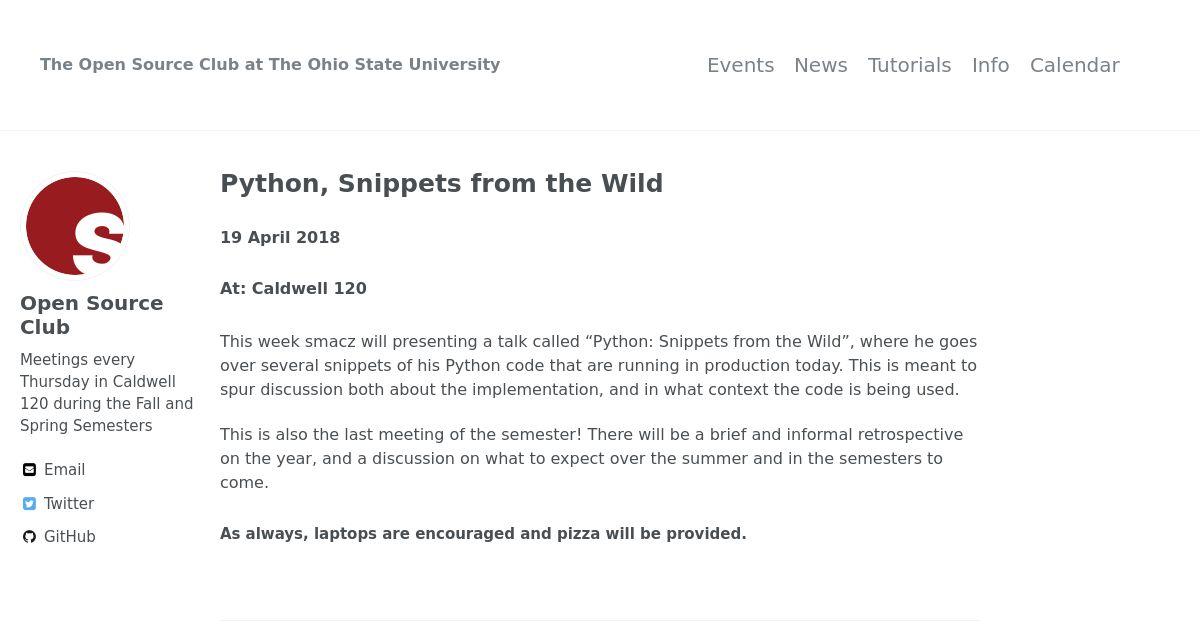Go to the News section
The height and width of the screenshot is (630, 1200).
(x=821, y=65)
